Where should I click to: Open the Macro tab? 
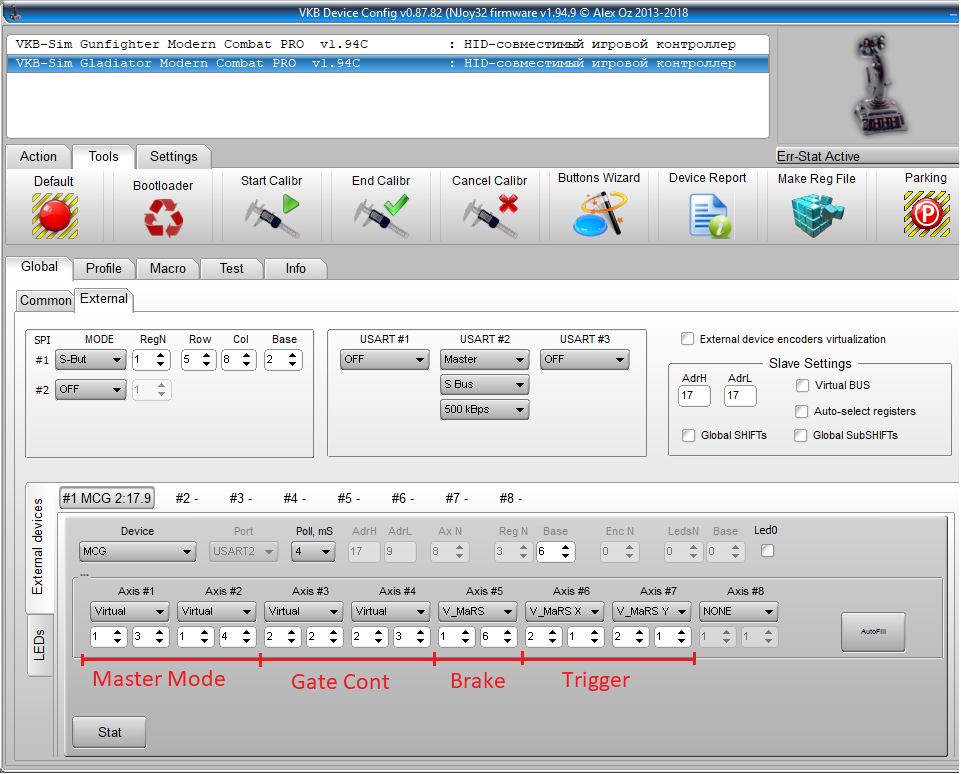tap(168, 268)
